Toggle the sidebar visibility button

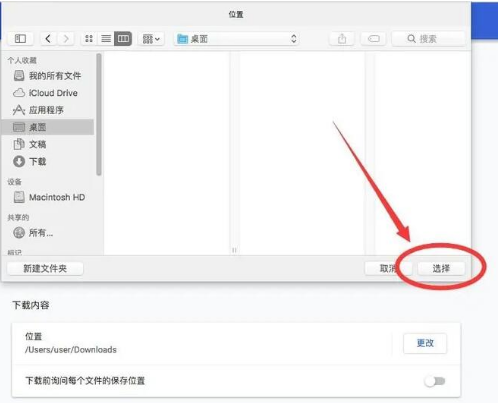click(x=20, y=39)
